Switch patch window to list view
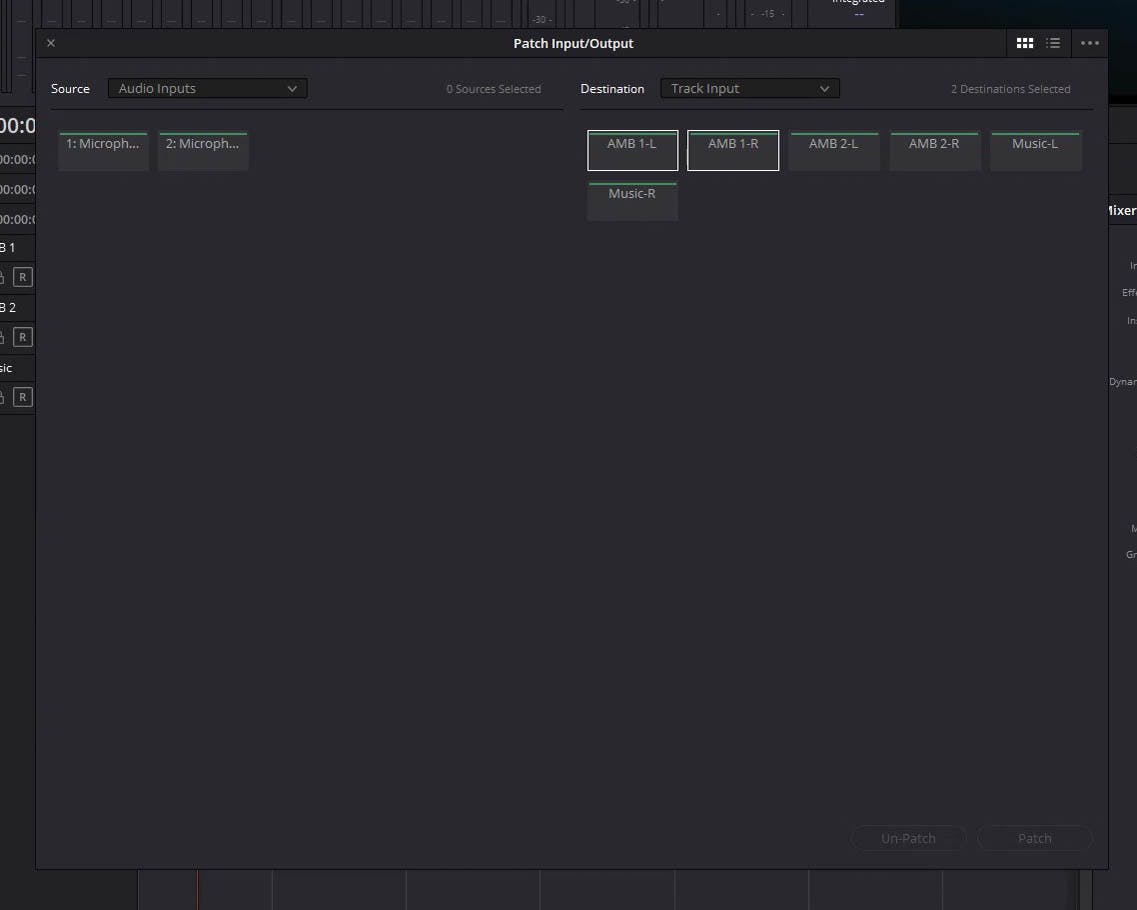This screenshot has width=1137, height=910. 1053,43
